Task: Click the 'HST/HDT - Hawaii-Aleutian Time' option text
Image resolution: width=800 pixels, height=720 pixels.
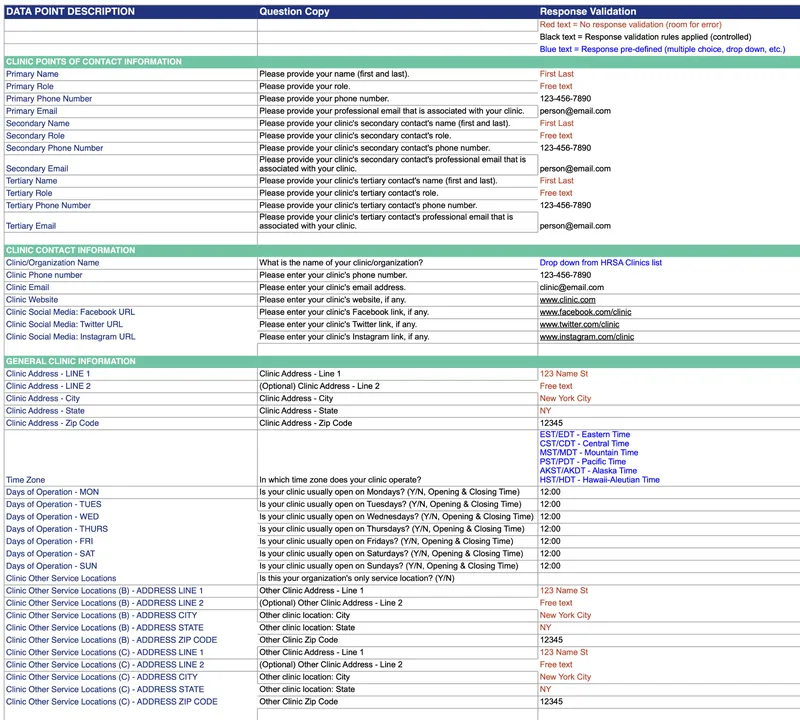Action: [x=599, y=480]
